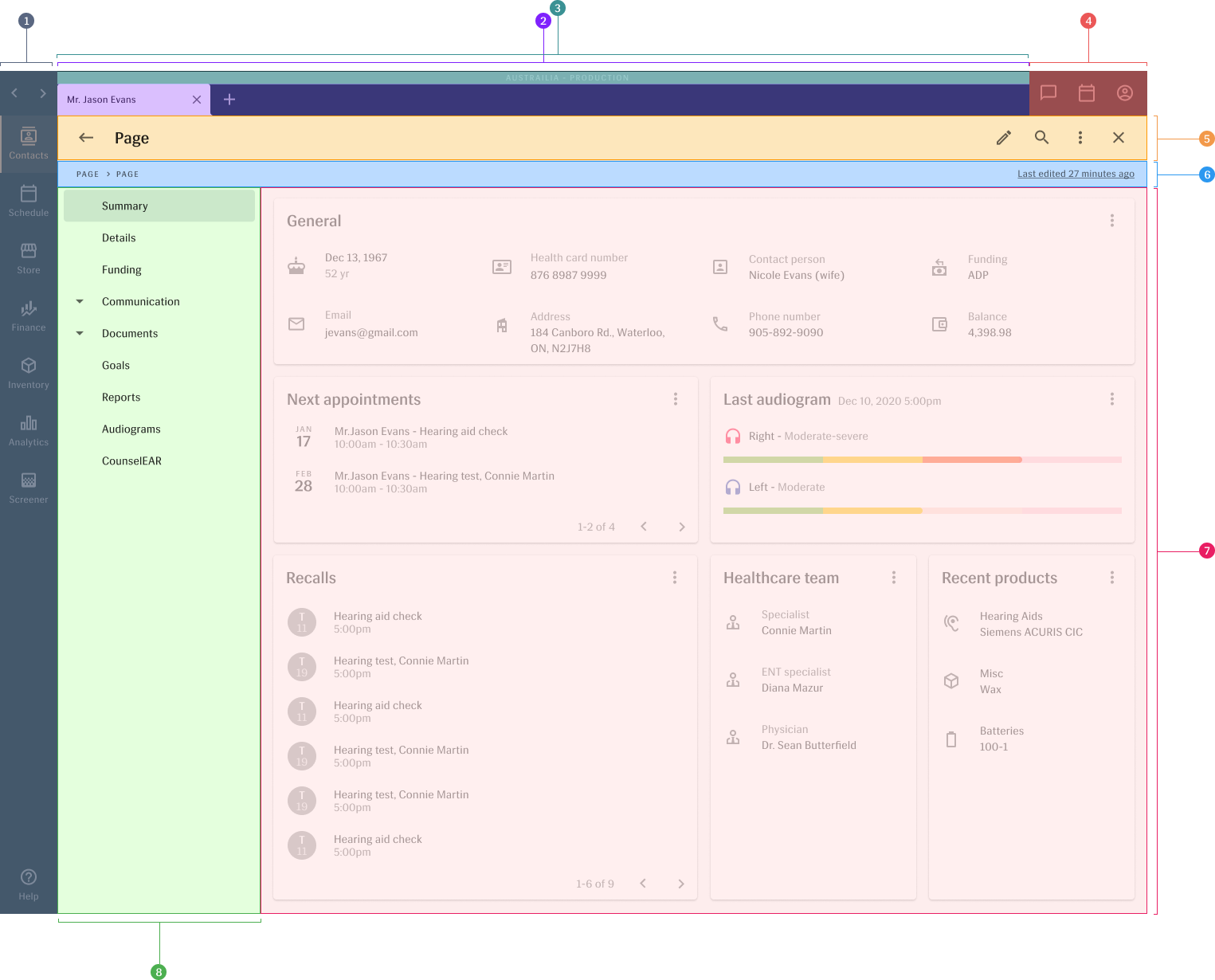Expand the Communication section in the left menu

79,301
